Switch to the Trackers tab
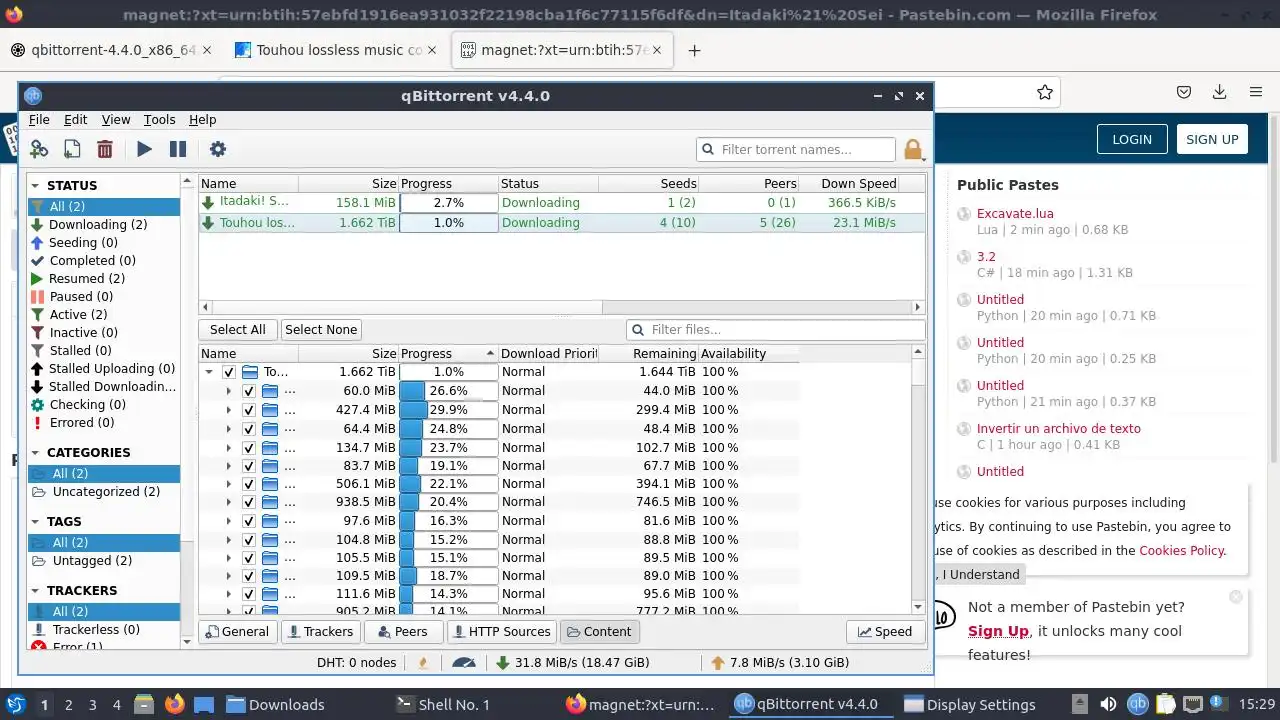The image size is (1280, 720). tap(320, 631)
